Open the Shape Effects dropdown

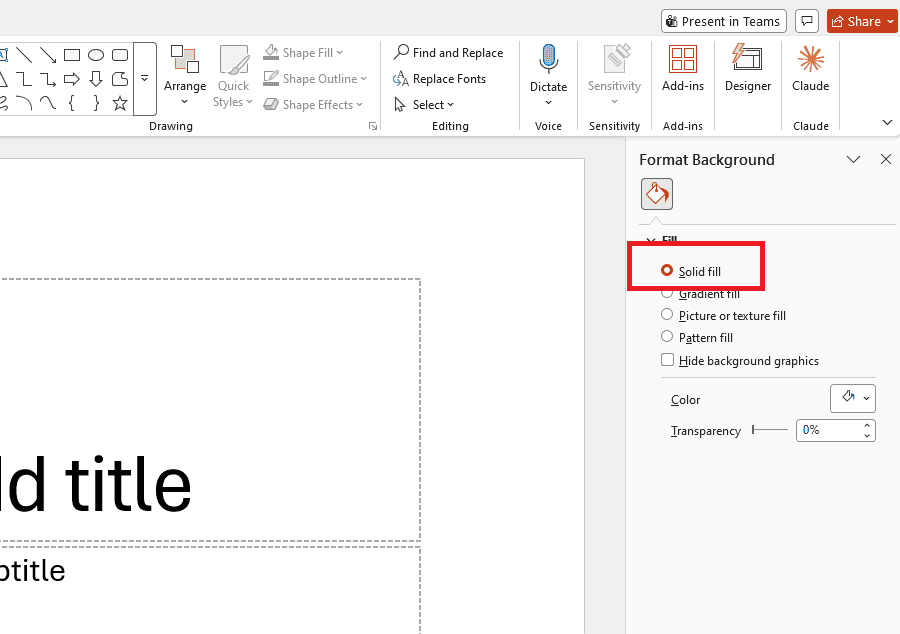[x=313, y=104]
